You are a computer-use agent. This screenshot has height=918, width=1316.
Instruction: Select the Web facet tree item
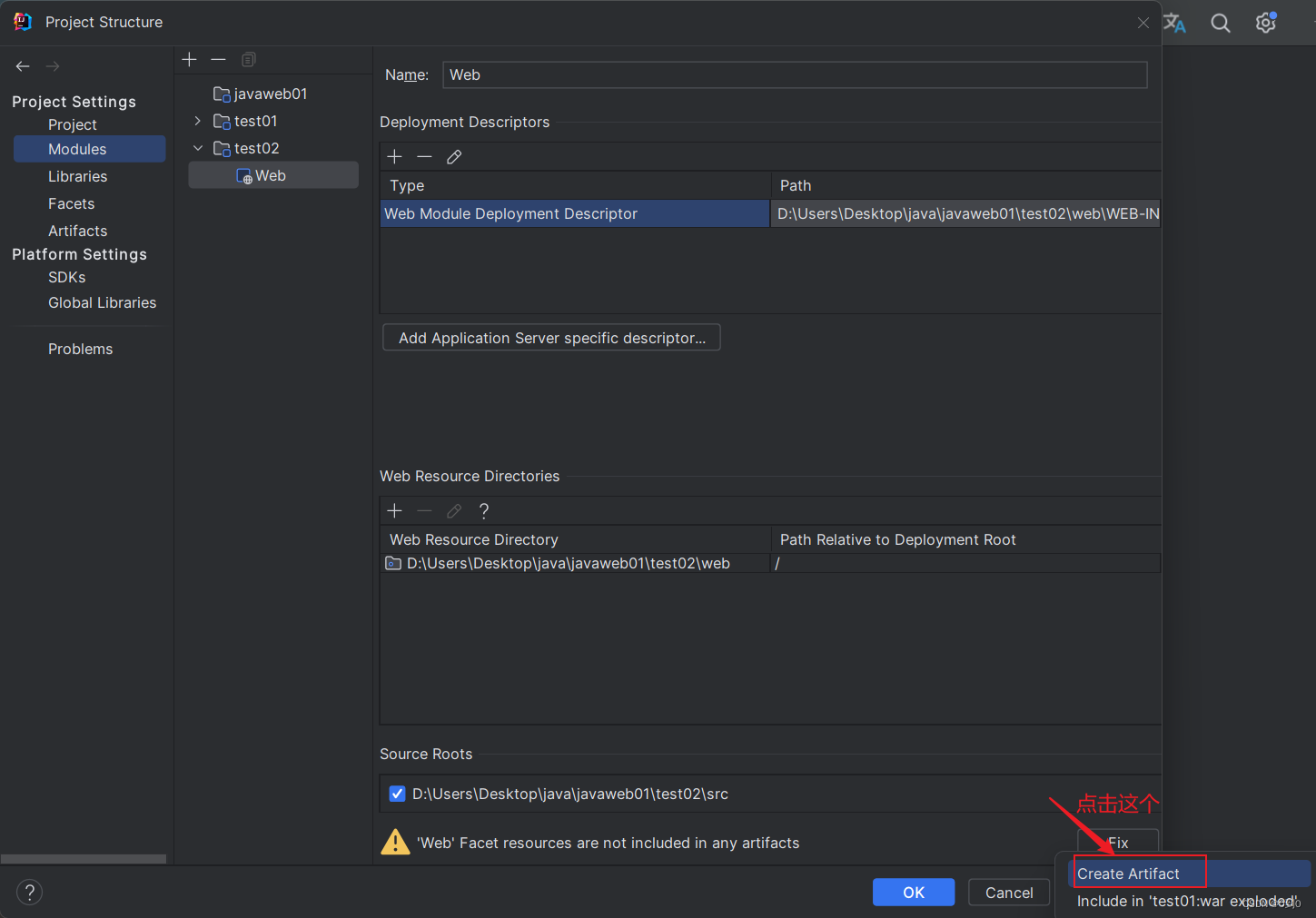coord(272,175)
